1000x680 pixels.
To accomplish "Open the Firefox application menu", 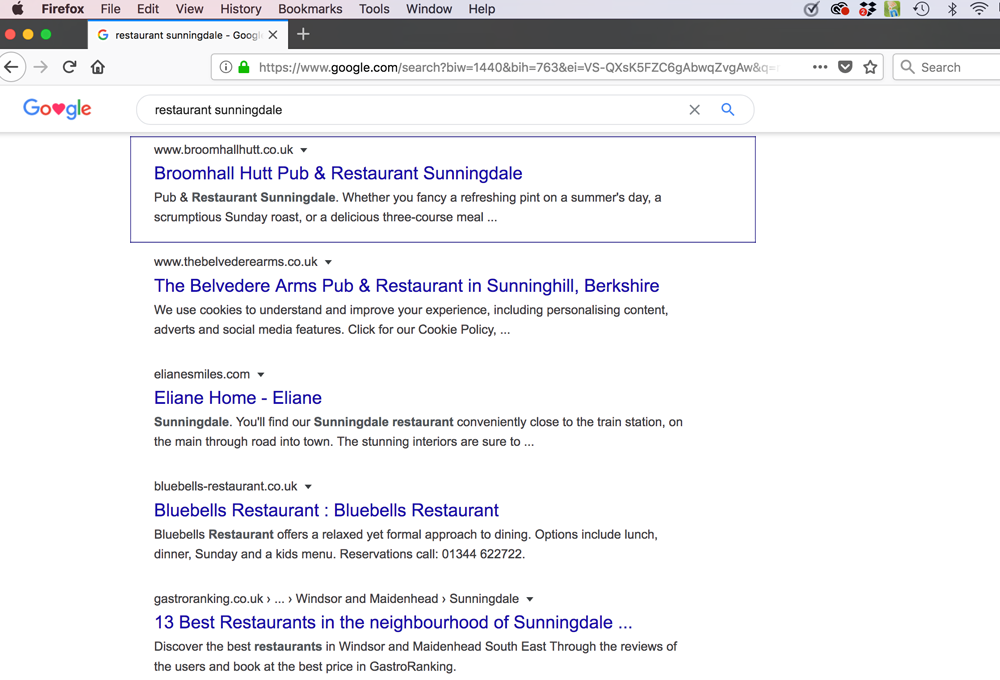I will (x=62, y=9).
